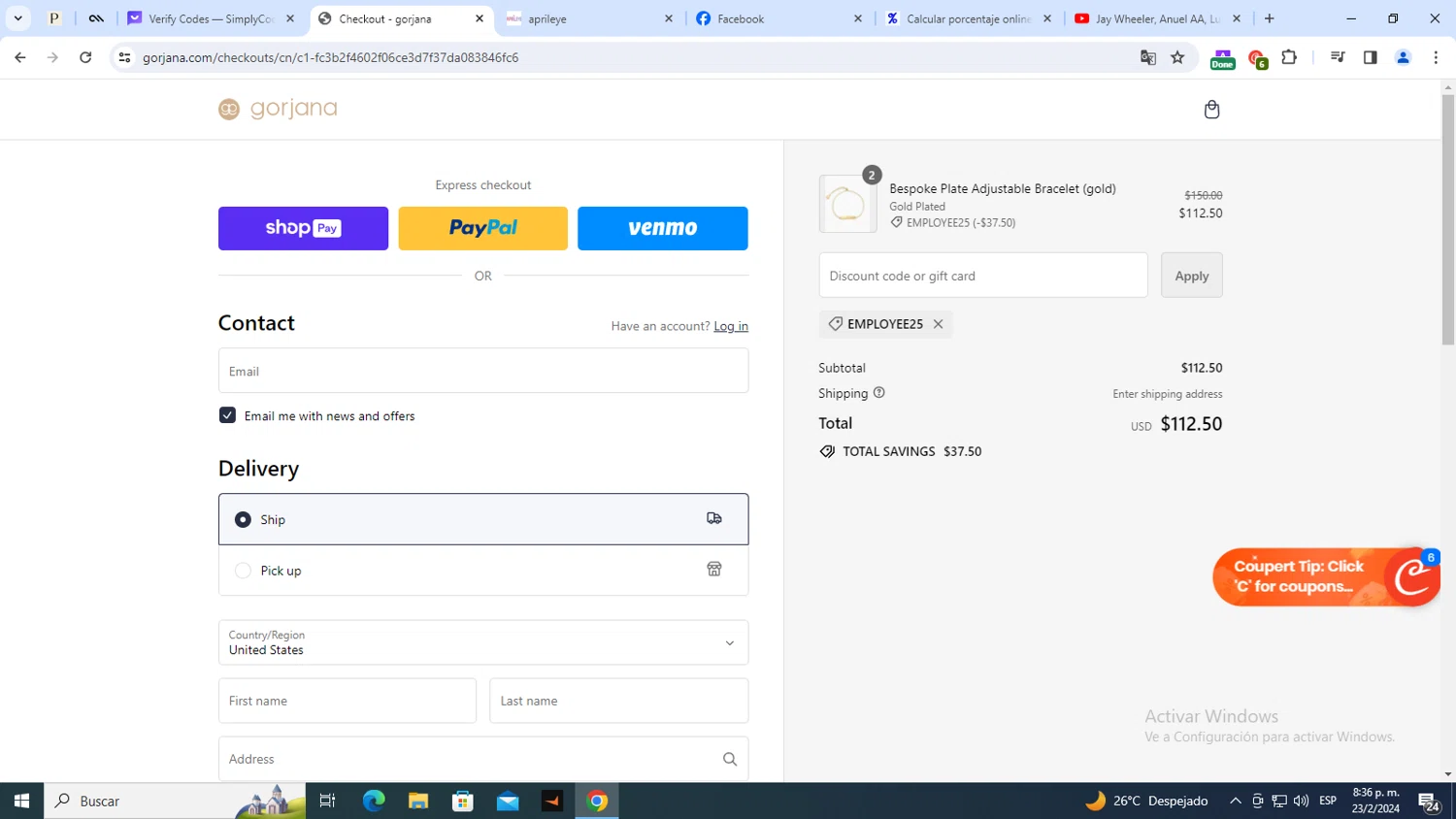Image resolution: width=1456 pixels, height=819 pixels.
Task: Open Microsoft Edge from the taskbar
Action: click(374, 801)
